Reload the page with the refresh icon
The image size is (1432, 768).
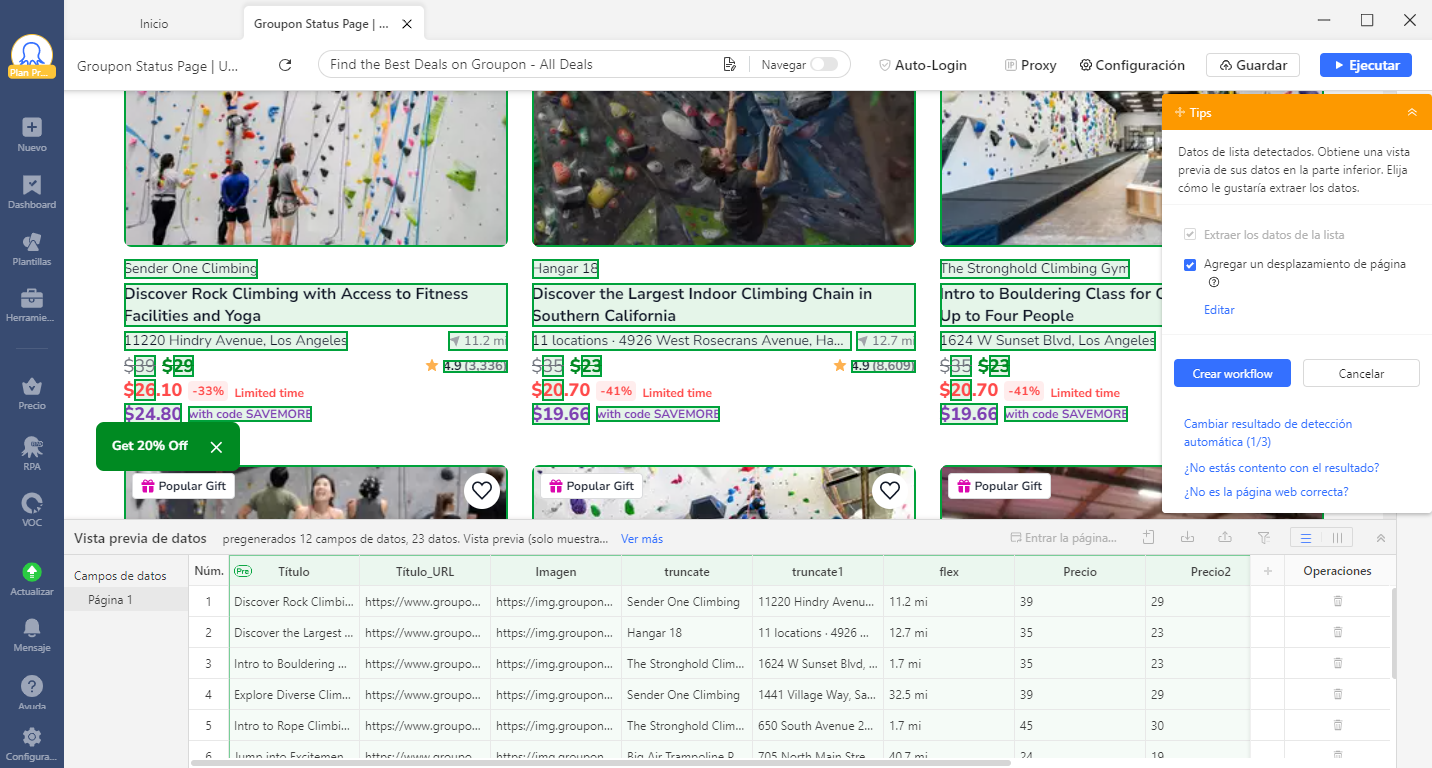coord(285,65)
